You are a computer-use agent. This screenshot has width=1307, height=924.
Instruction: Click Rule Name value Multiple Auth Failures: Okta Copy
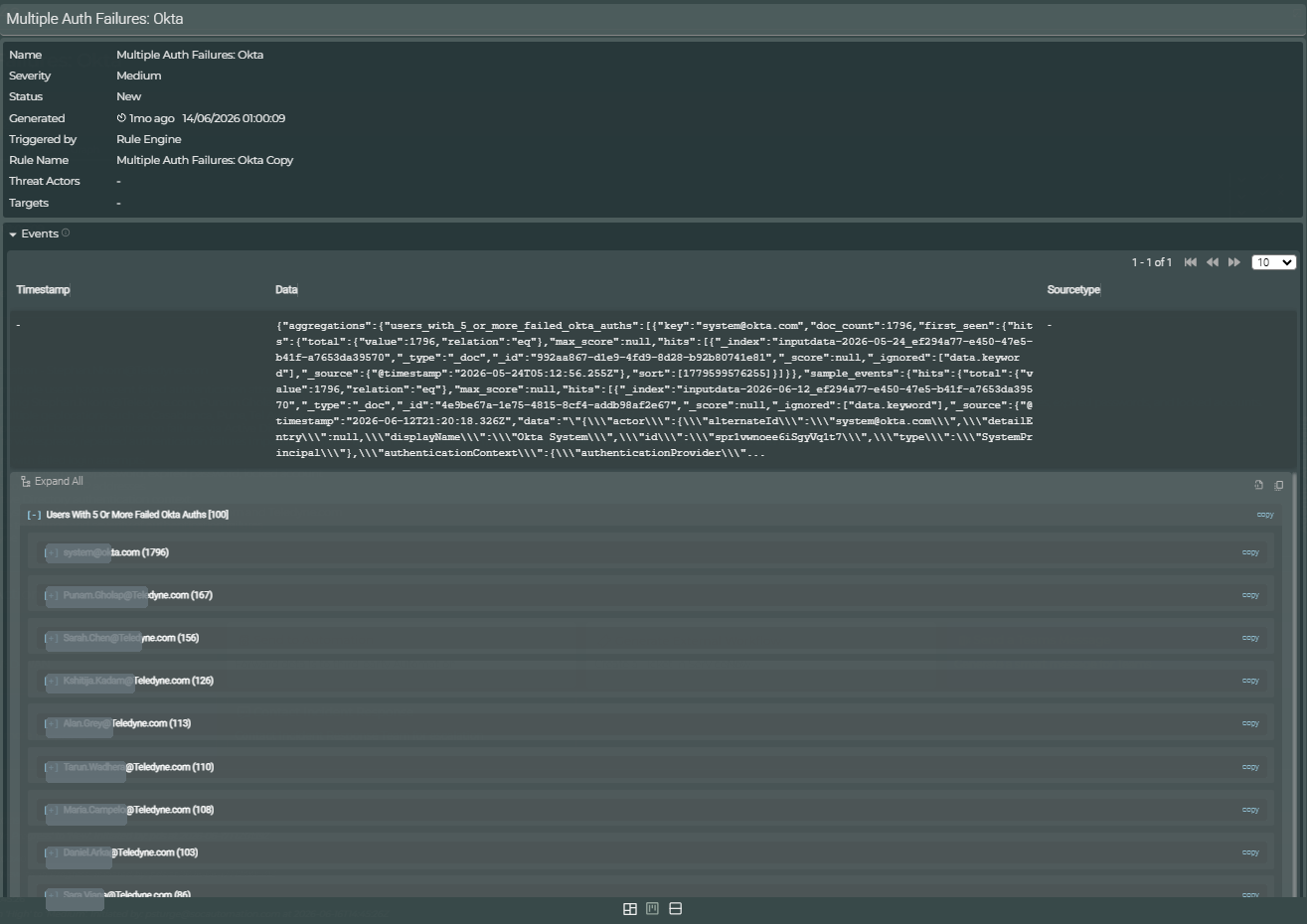[205, 160]
